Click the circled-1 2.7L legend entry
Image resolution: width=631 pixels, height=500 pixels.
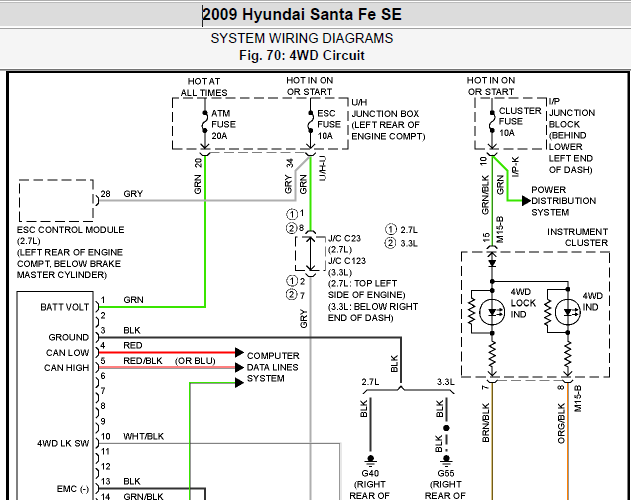pos(402,230)
